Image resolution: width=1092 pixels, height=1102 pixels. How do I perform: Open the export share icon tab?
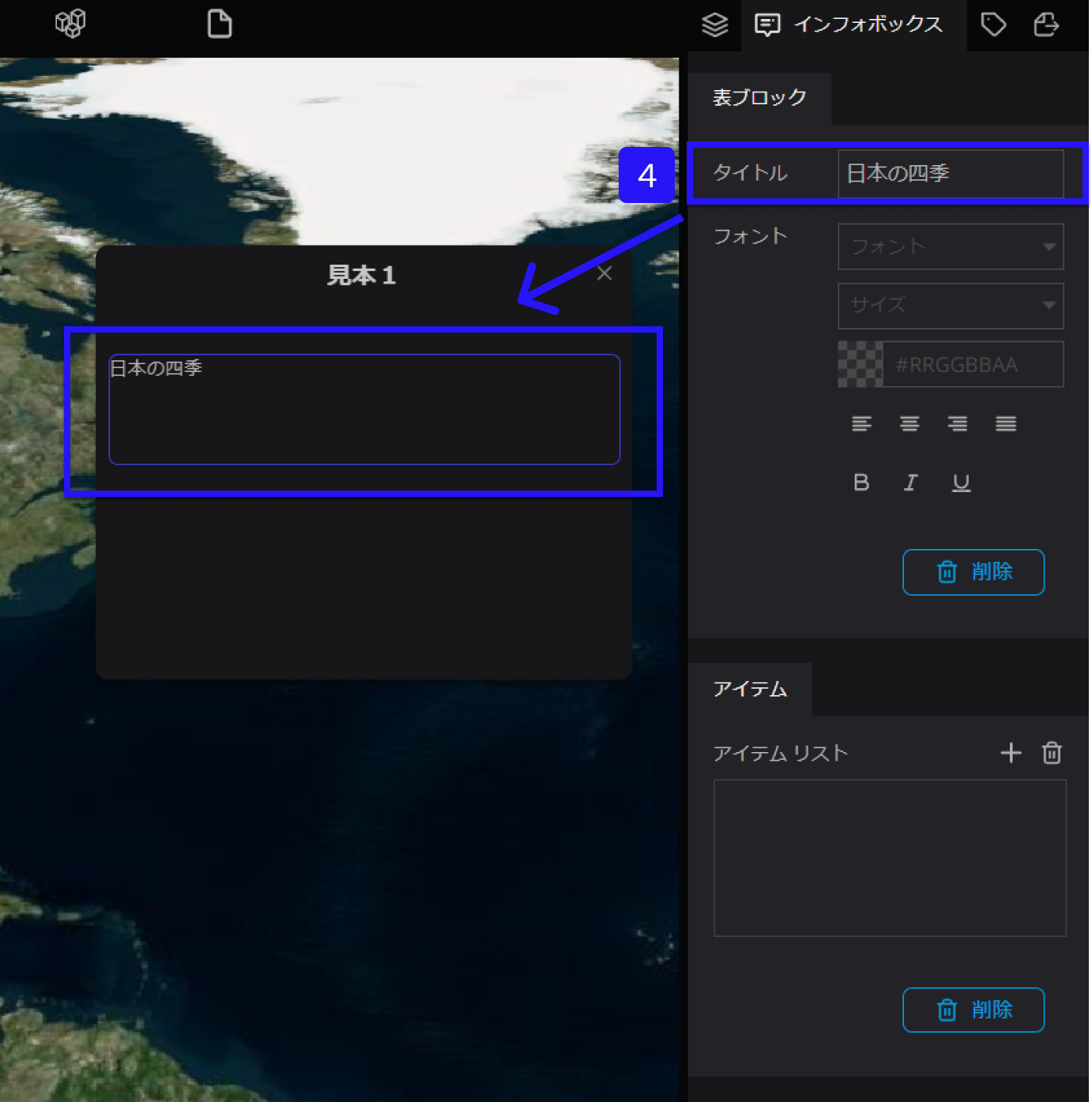point(1046,24)
